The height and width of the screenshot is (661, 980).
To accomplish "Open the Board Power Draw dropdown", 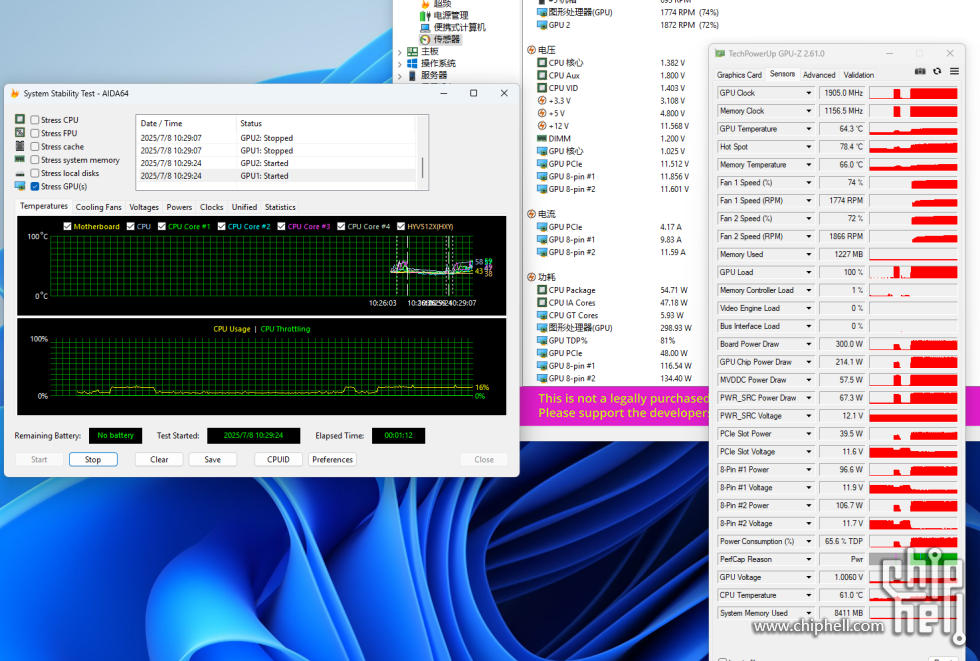I will click(x=809, y=344).
